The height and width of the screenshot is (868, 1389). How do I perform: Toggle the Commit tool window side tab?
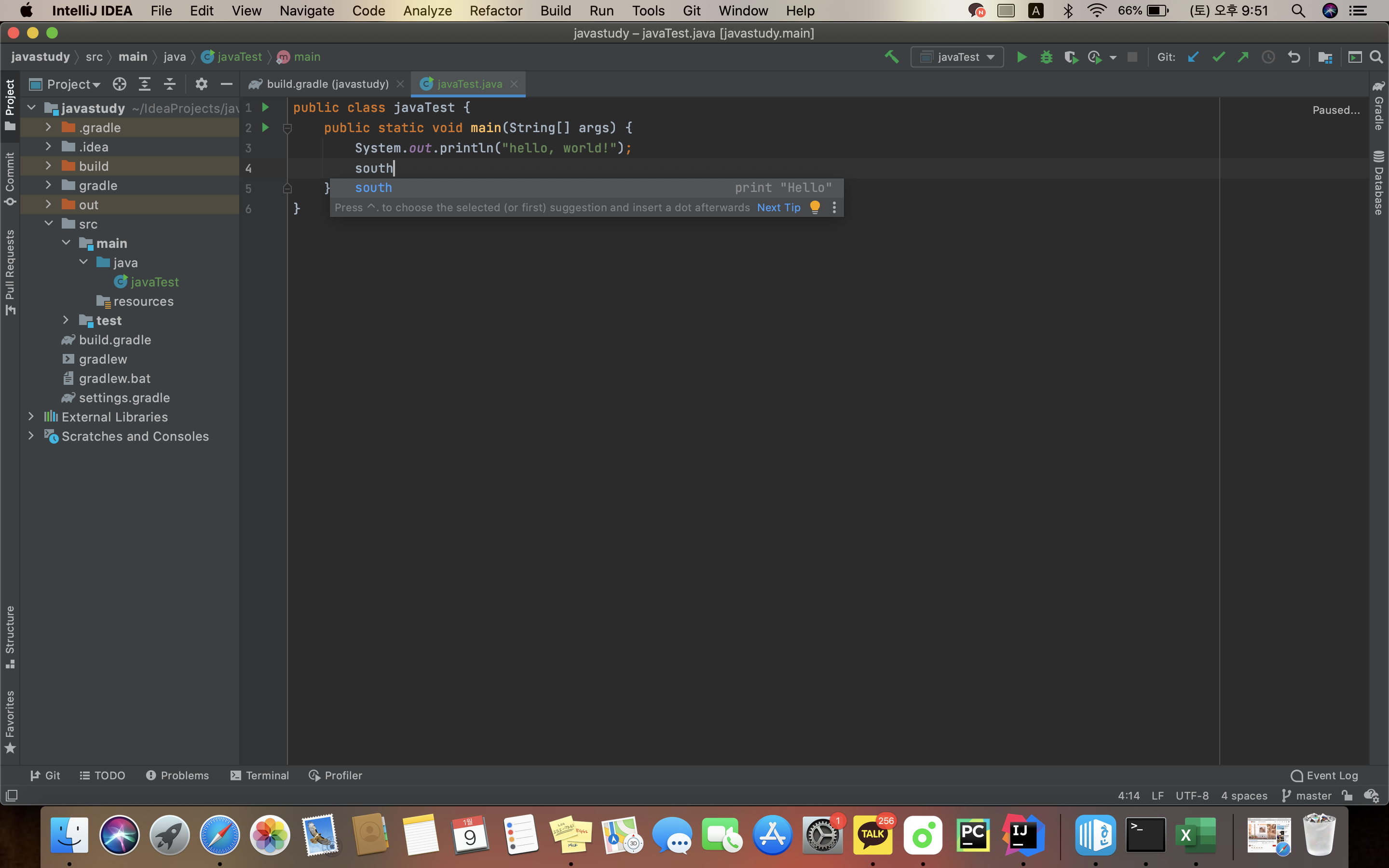pyautogui.click(x=10, y=178)
